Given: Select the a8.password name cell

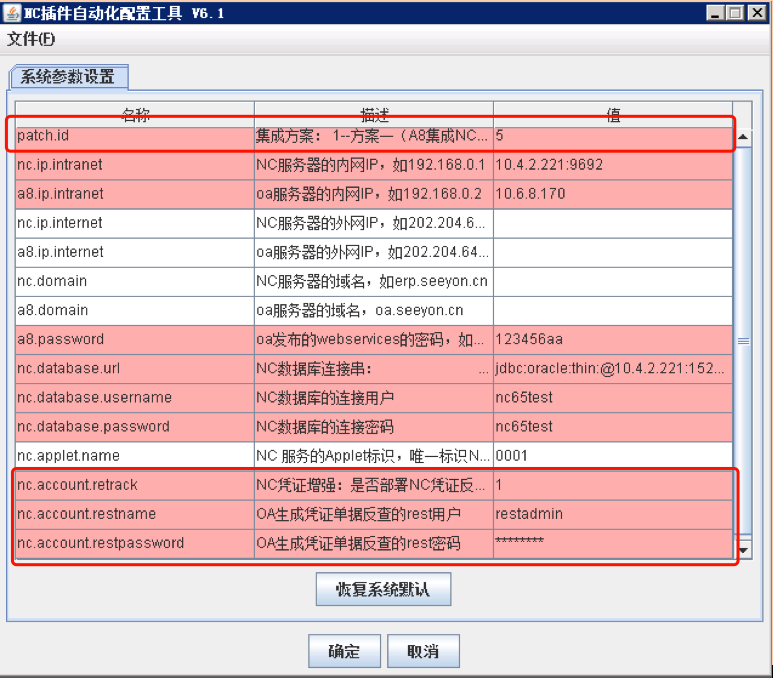Looking at the screenshot, I should 135,340.
